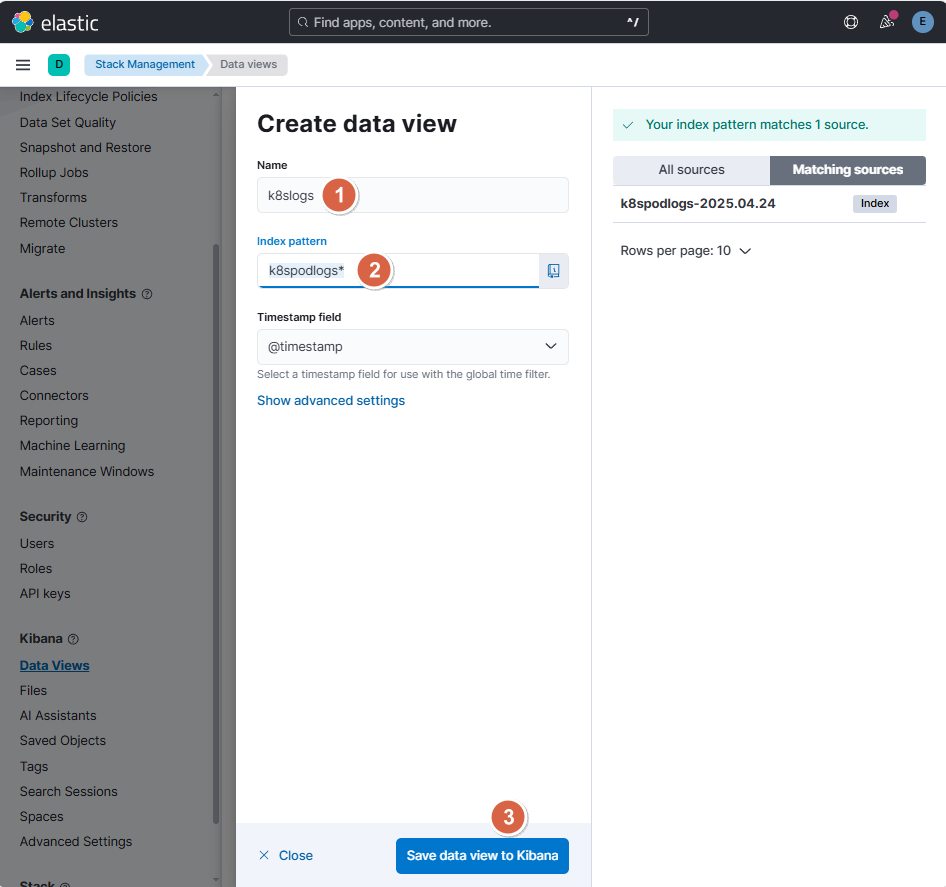
Task: Select the Matching sources tab
Action: (x=848, y=170)
